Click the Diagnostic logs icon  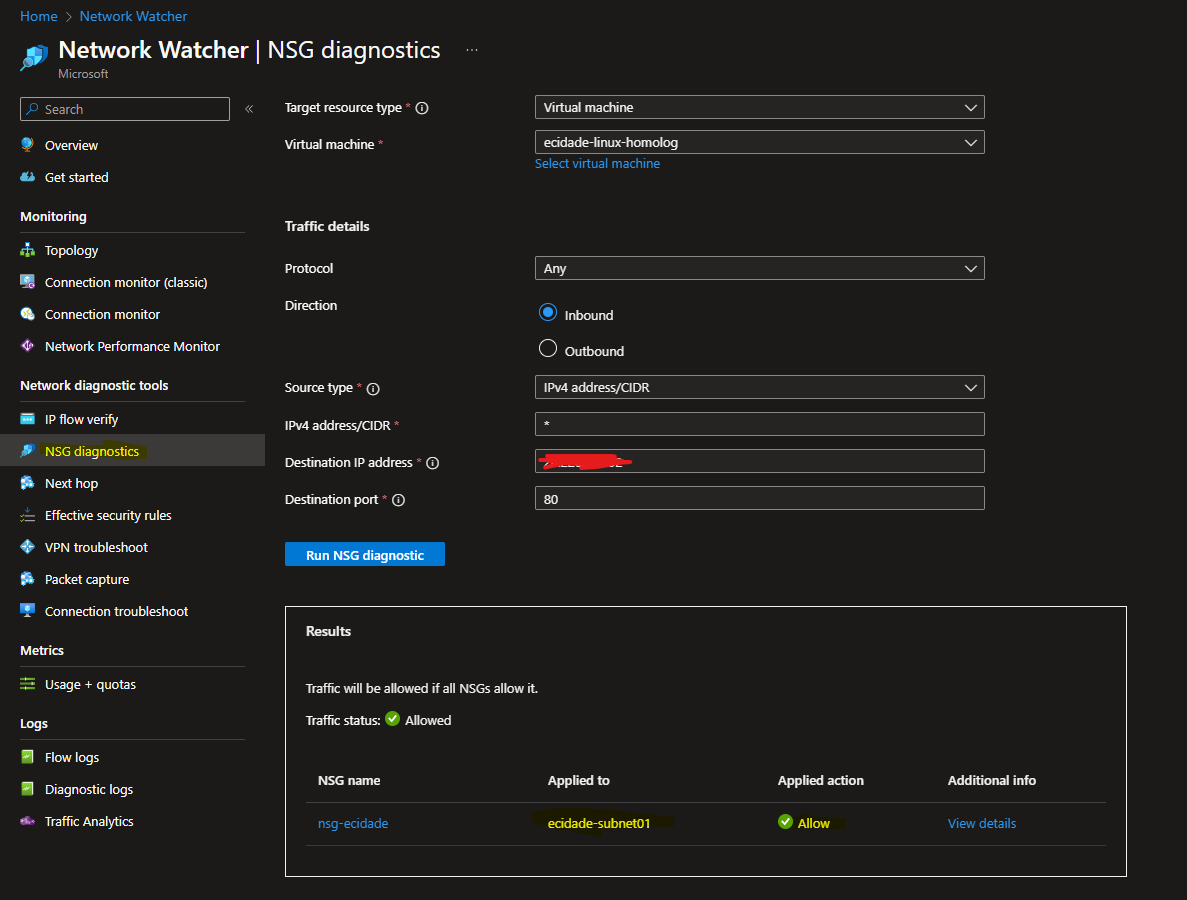coord(27,789)
